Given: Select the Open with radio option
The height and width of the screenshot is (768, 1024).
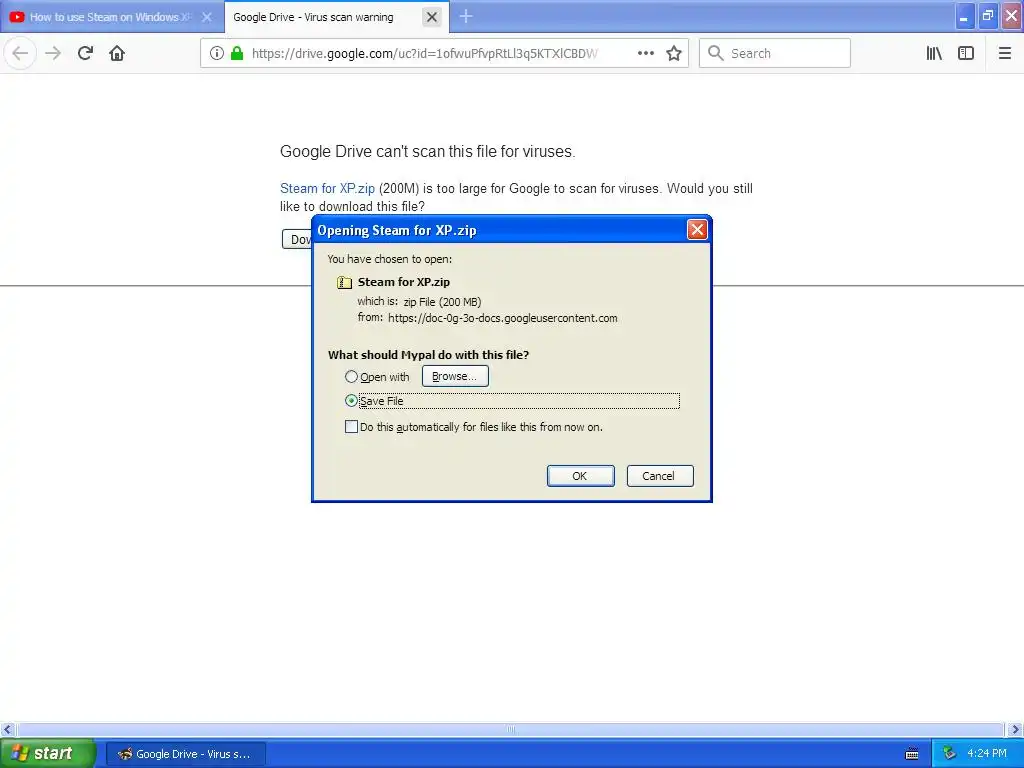Looking at the screenshot, I should coord(351,377).
